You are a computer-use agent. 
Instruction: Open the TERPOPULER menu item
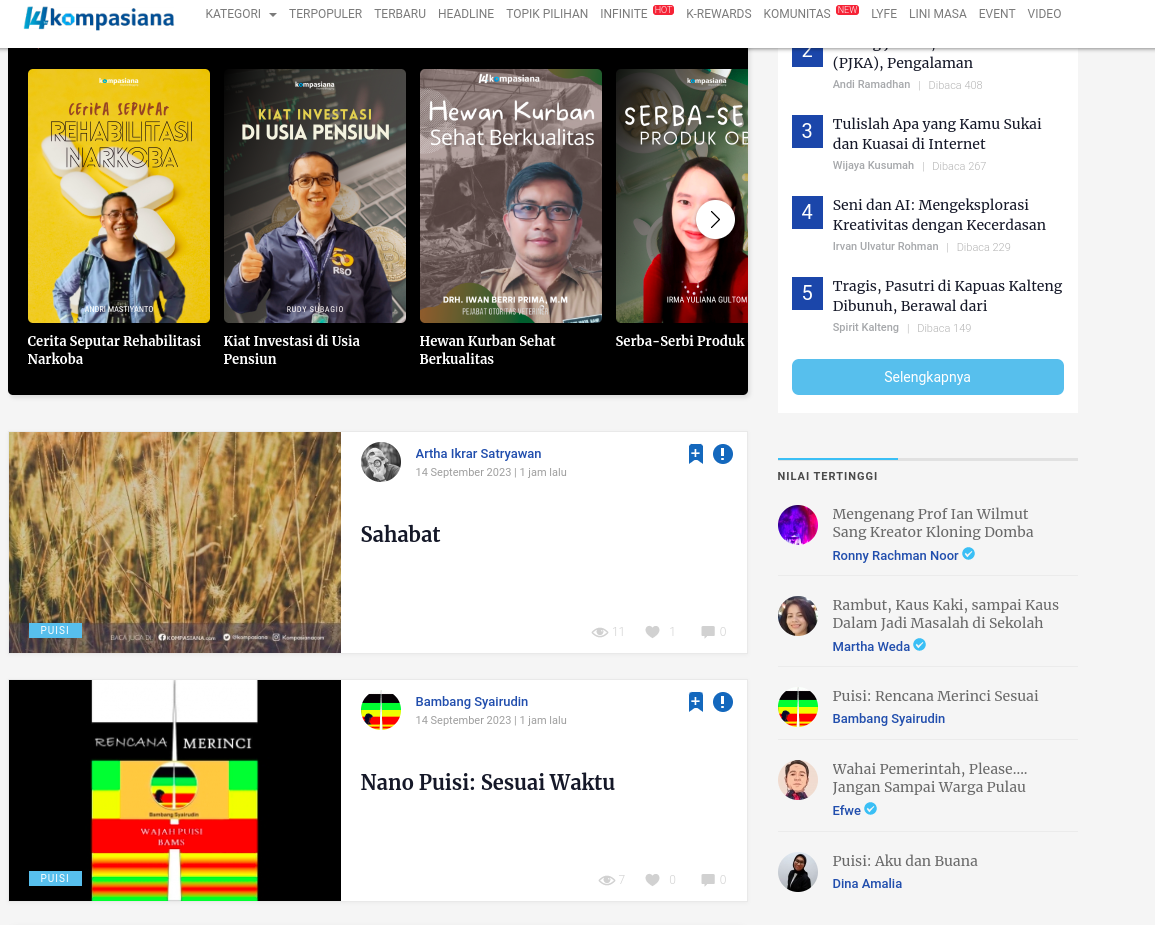[326, 14]
